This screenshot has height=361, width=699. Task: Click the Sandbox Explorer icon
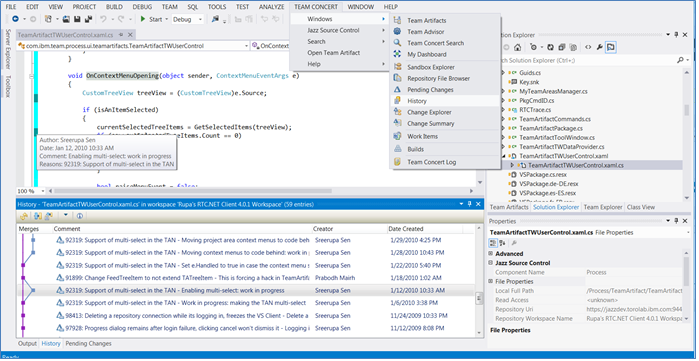pyautogui.click(x=397, y=67)
